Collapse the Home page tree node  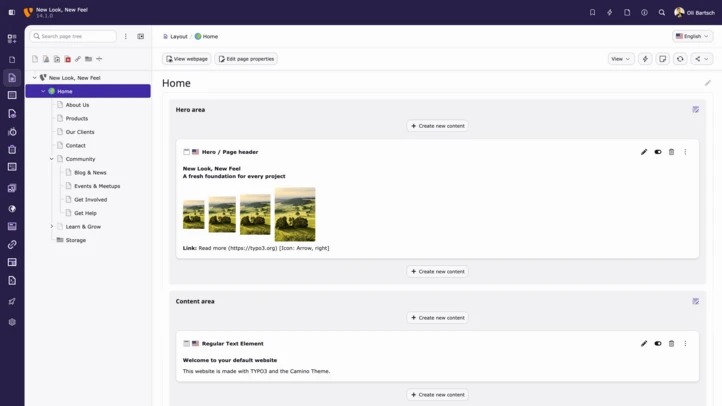[43, 91]
